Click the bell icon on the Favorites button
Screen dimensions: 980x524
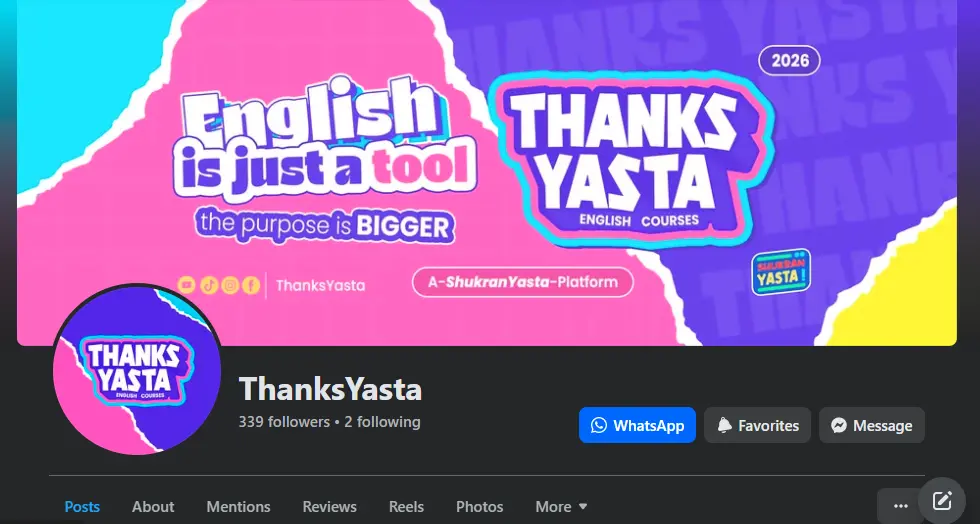[724, 425]
